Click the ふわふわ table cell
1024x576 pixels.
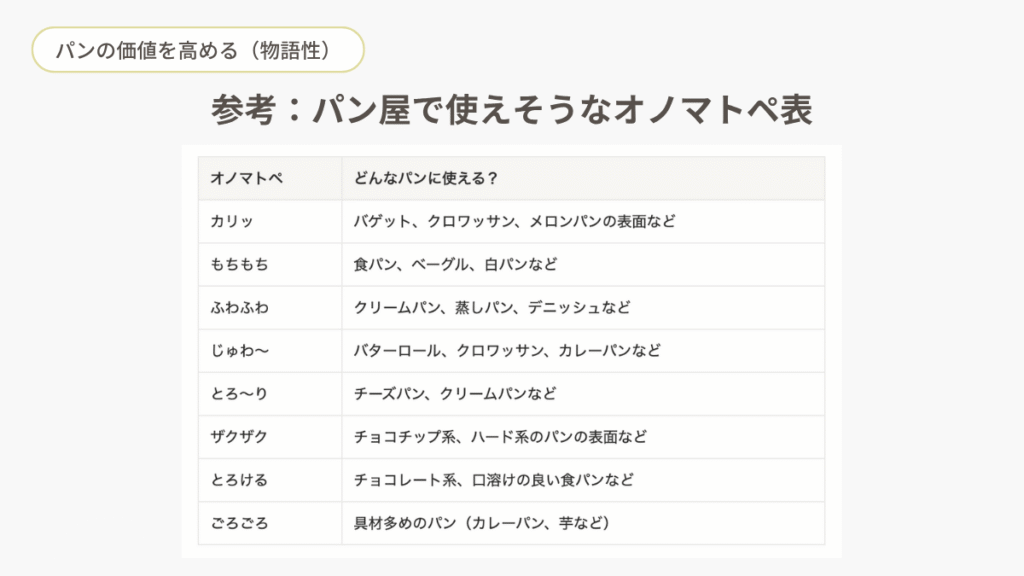pyautogui.click(x=240, y=307)
